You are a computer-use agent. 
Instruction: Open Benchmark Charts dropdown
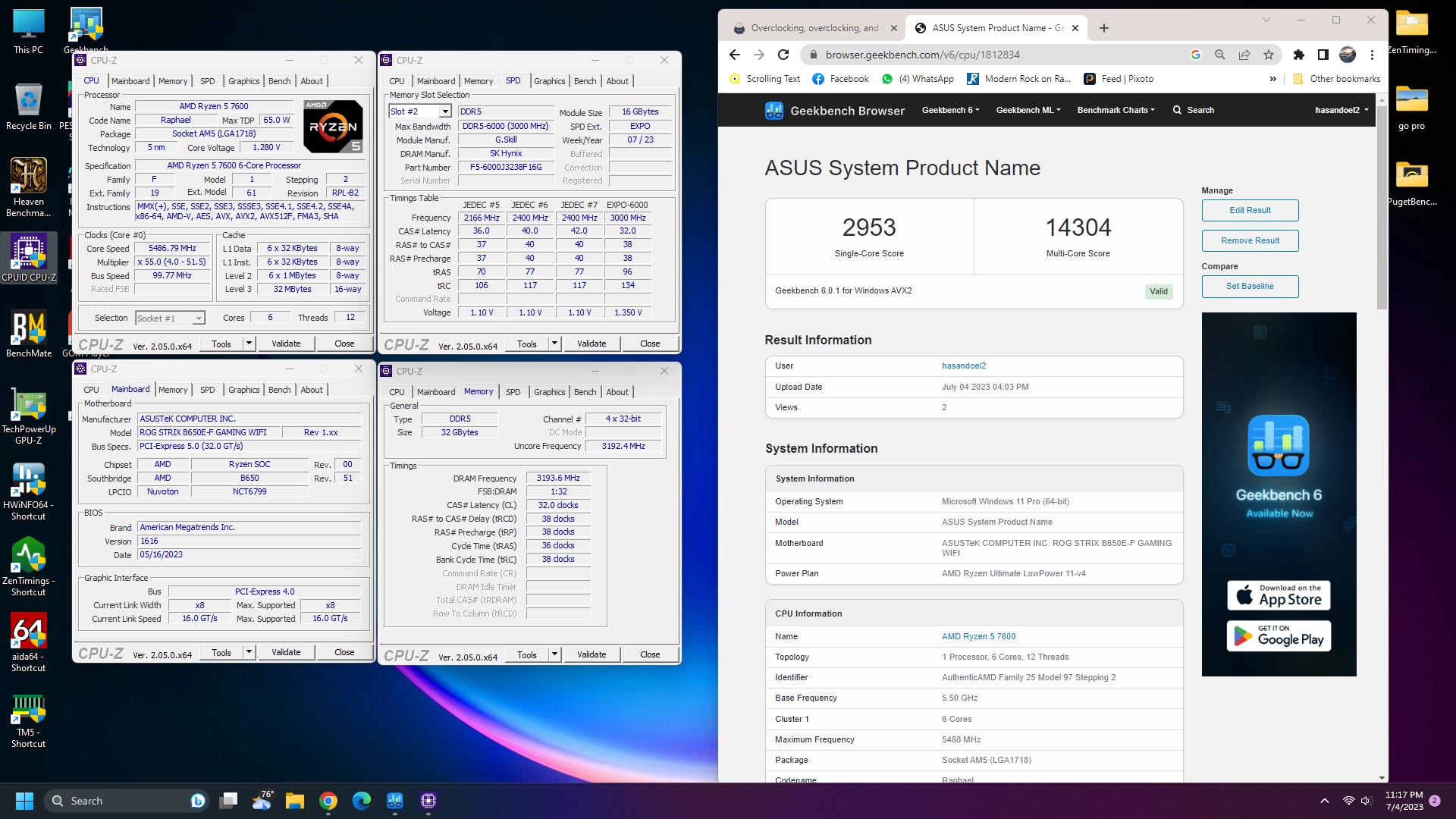point(1116,110)
